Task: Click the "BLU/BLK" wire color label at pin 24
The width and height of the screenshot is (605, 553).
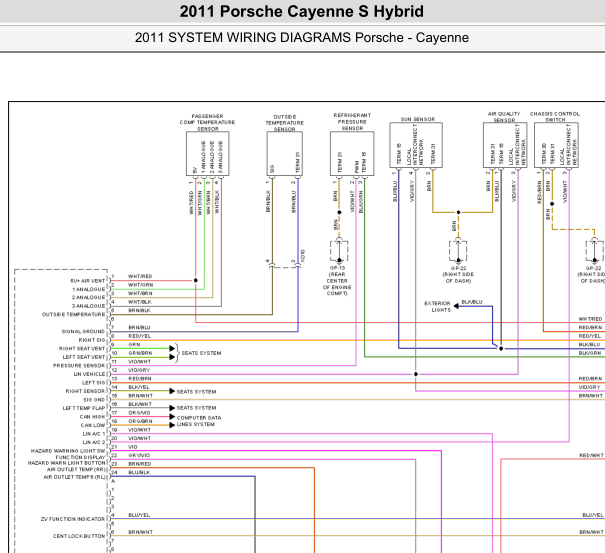Action: point(139,472)
